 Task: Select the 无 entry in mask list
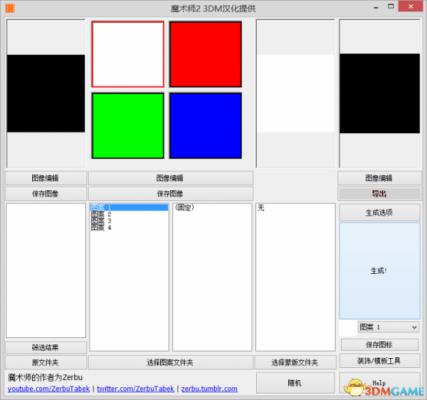(261, 208)
